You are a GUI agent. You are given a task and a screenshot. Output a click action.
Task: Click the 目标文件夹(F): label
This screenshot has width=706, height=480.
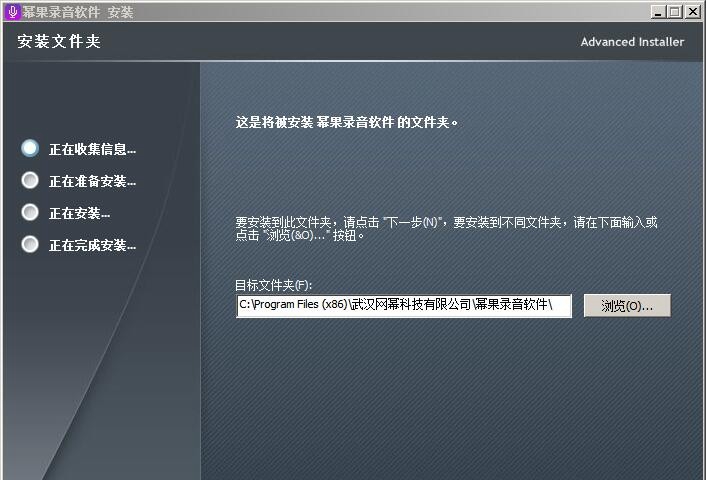coord(273,285)
